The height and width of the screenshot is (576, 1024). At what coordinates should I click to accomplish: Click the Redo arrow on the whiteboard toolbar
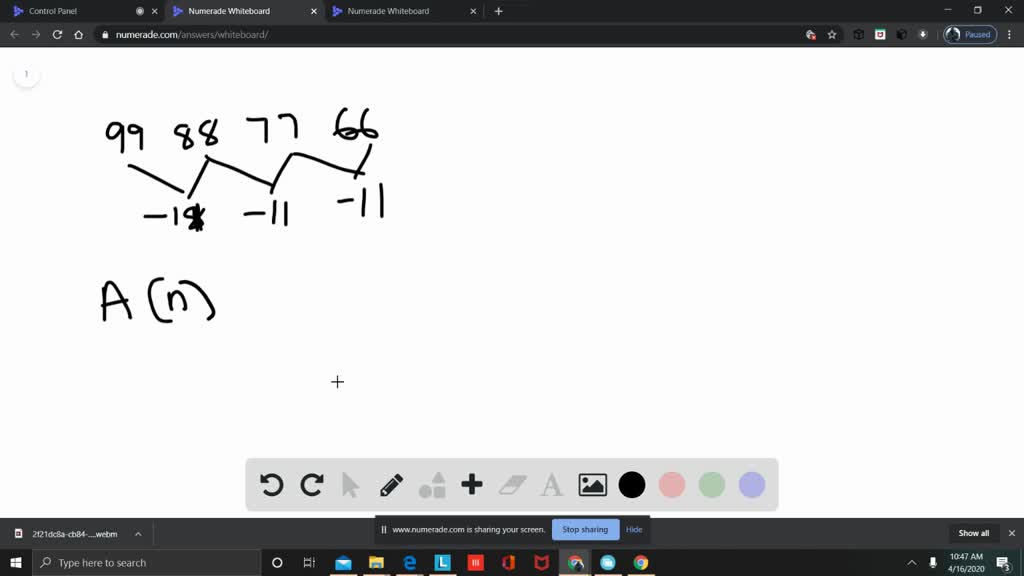point(311,485)
